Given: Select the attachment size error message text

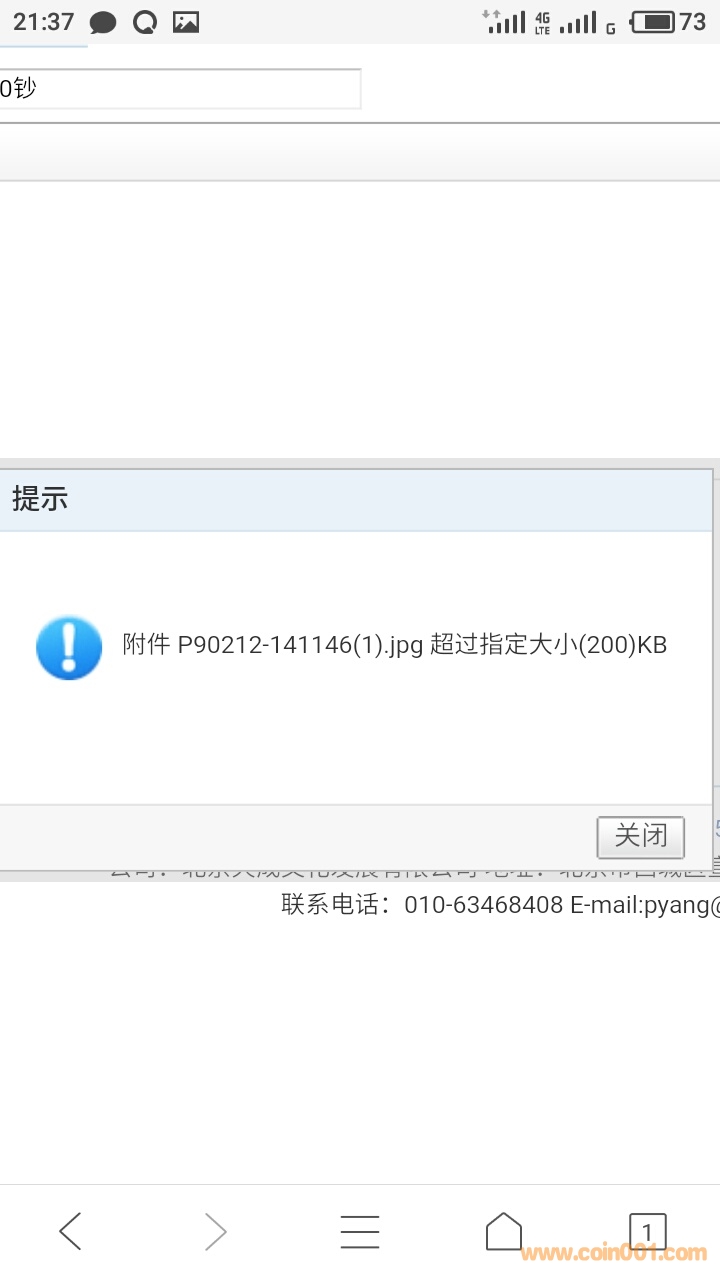Looking at the screenshot, I should [x=394, y=645].
